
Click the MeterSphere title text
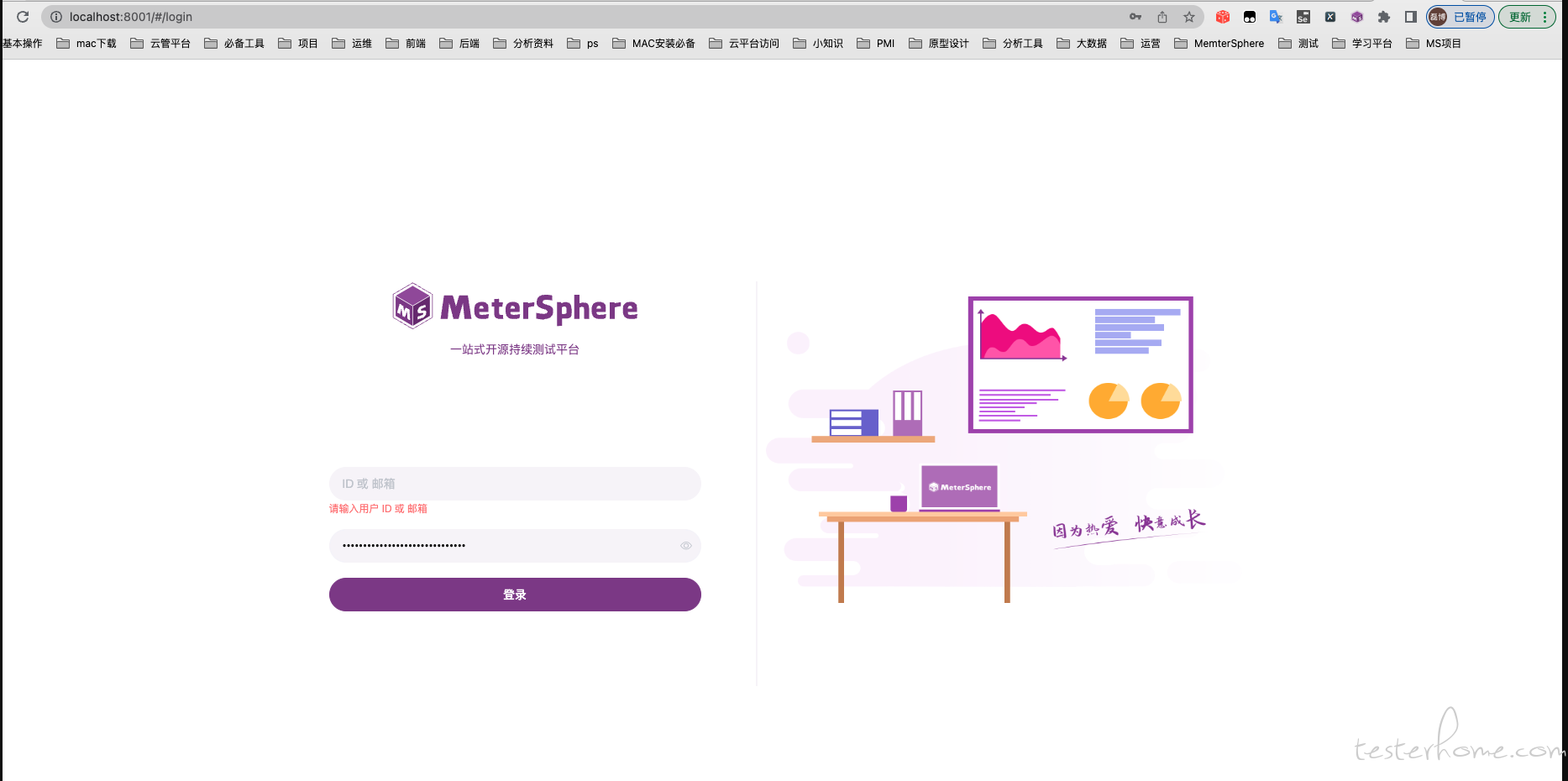(x=539, y=308)
